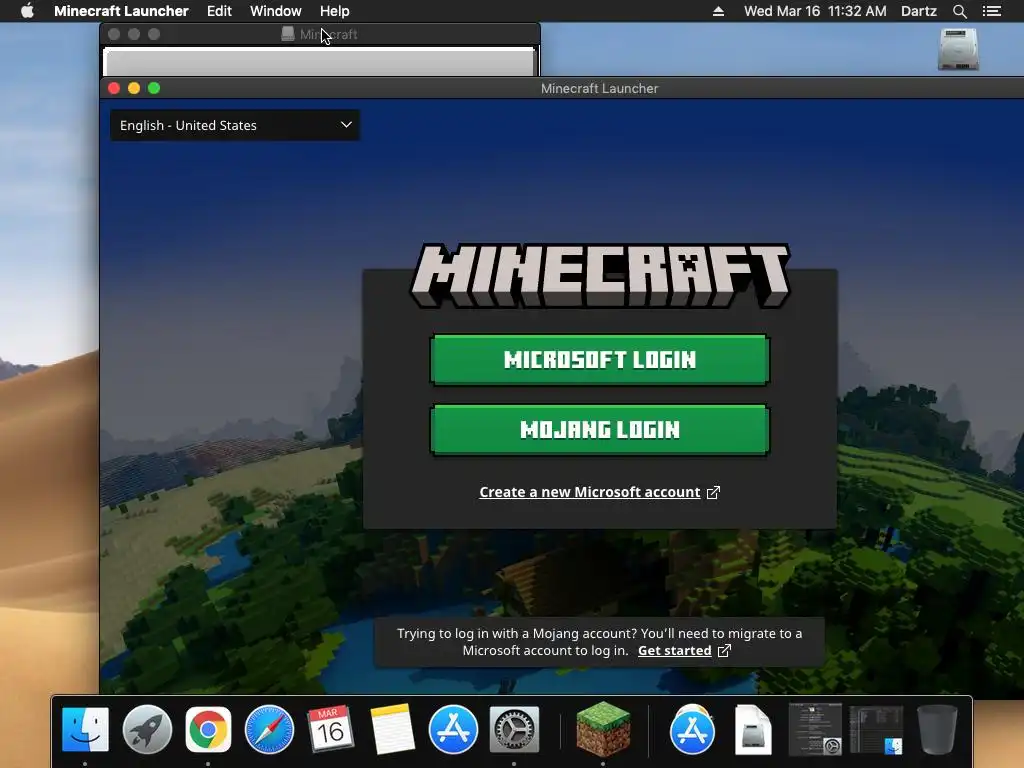Click the Minecraft Launcher window title text
1024x768 pixels.
click(600, 88)
